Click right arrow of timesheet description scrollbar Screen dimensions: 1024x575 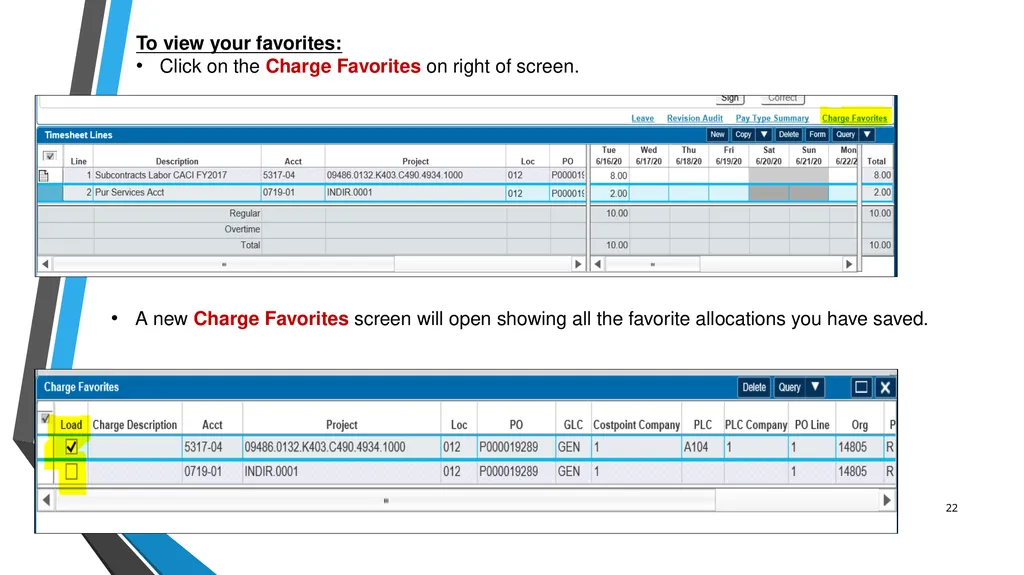point(578,264)
